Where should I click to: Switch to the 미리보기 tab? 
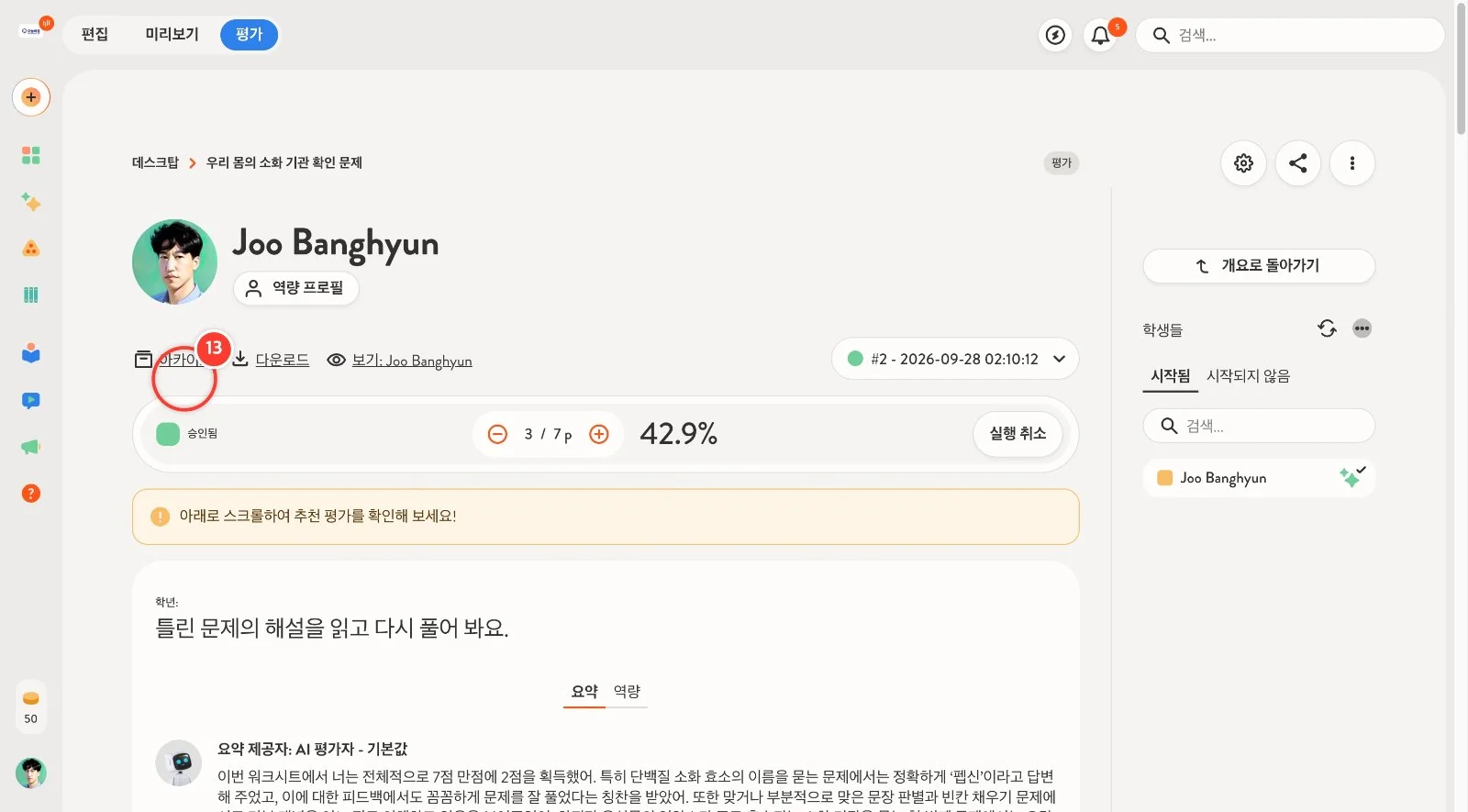pyautogui.click(x=172, y=35)
